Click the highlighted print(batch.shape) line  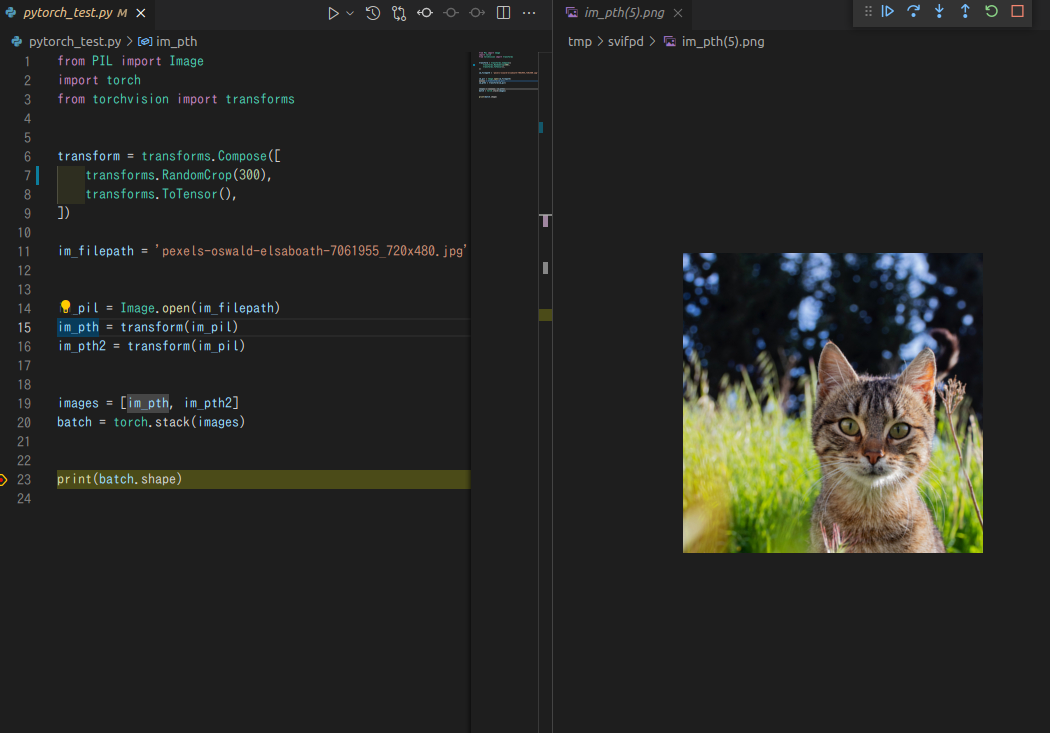coord(263,479)
